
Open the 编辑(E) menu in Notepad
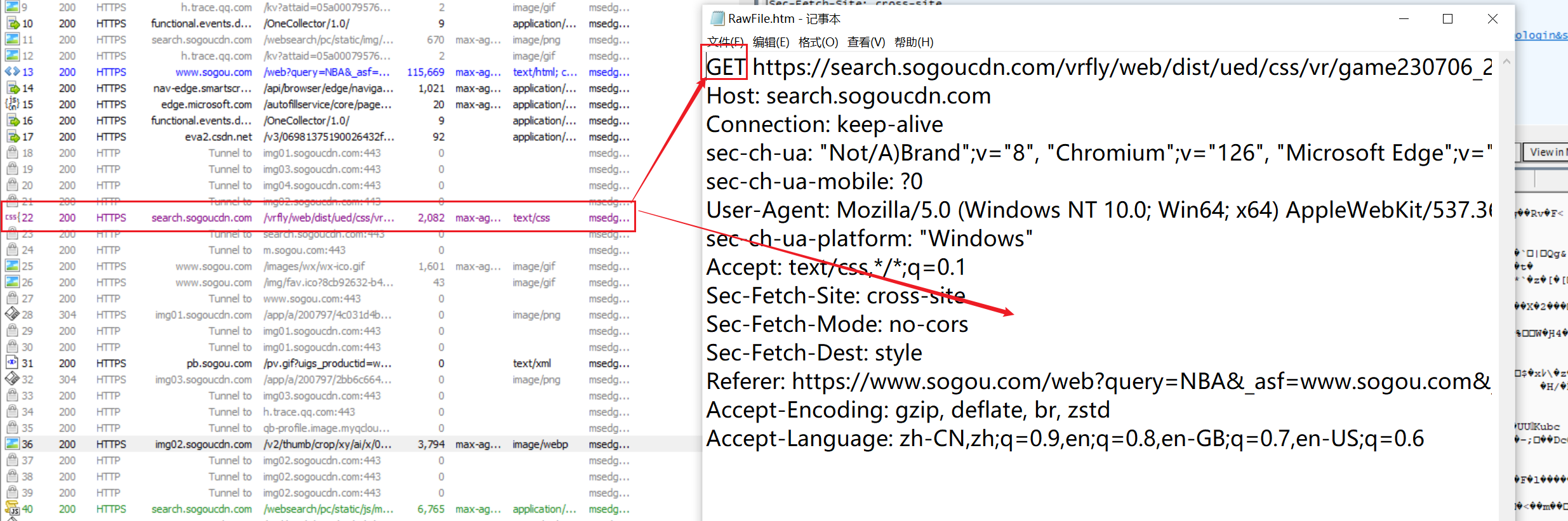(x=771, y=42)
